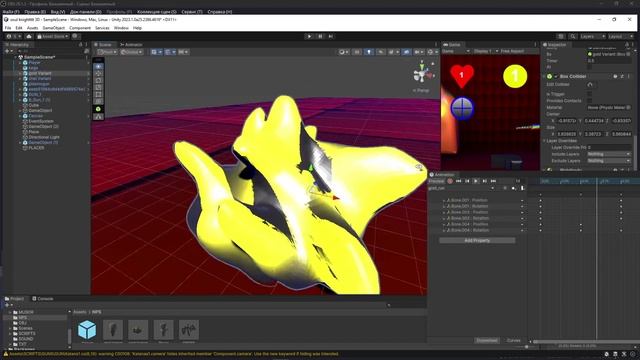Screen dimensions: 640x360
Task: Click the Edit Collider button
Action: point(590,84)
